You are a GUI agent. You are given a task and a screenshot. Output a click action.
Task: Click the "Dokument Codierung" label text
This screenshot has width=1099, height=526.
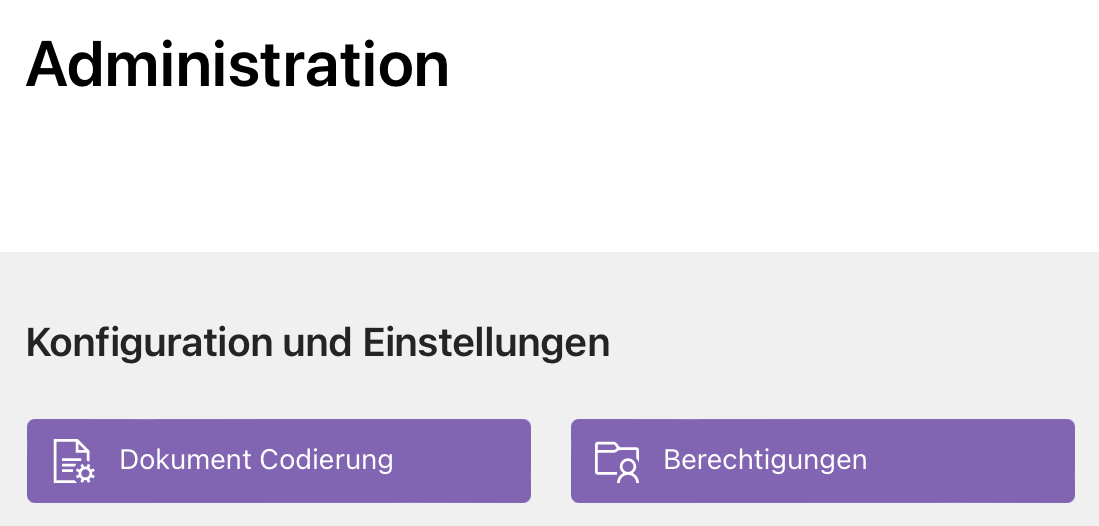(x=257, y=460)
